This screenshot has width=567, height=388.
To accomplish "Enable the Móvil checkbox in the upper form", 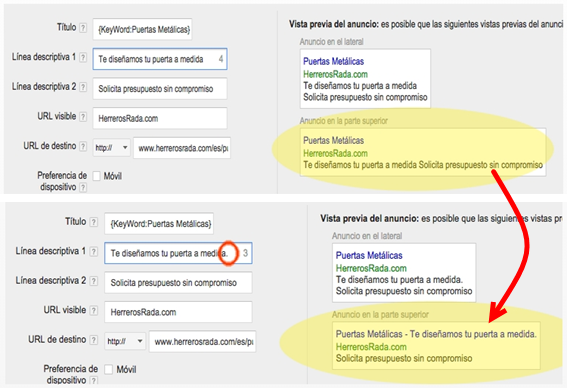I will [x=97, y=176].
